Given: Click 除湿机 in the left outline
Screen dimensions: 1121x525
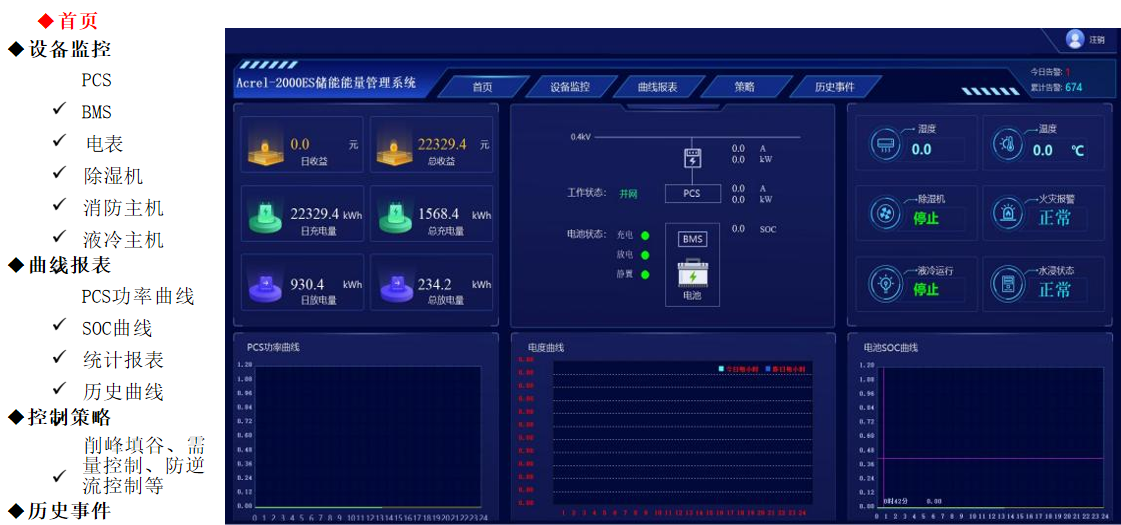Looking at the screenshot, I should (x=112, y=176).
